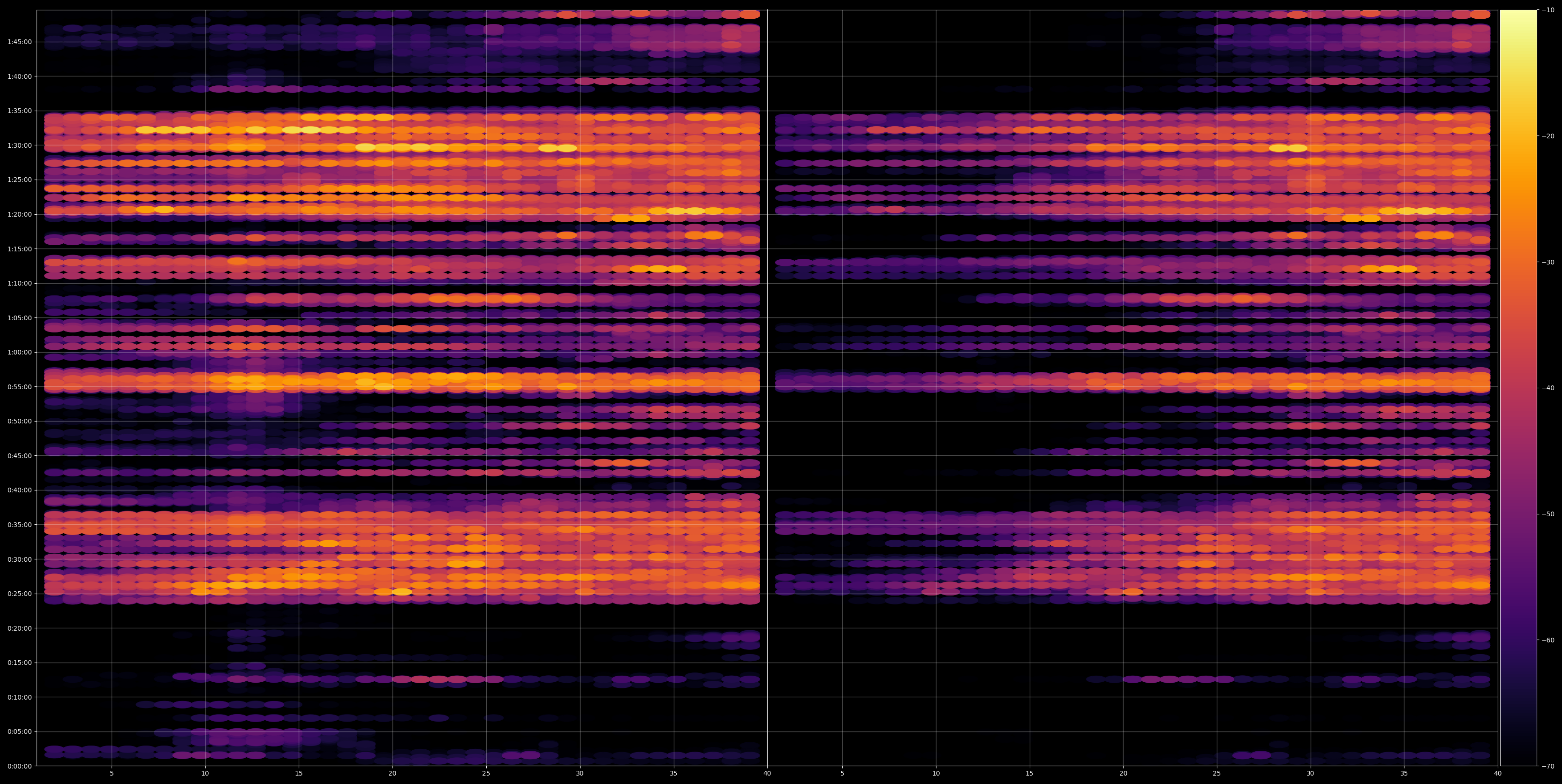Click x-axis tick label 25 under the right plot
This screenshot has width=1562, height=784.
(1217, 774)
